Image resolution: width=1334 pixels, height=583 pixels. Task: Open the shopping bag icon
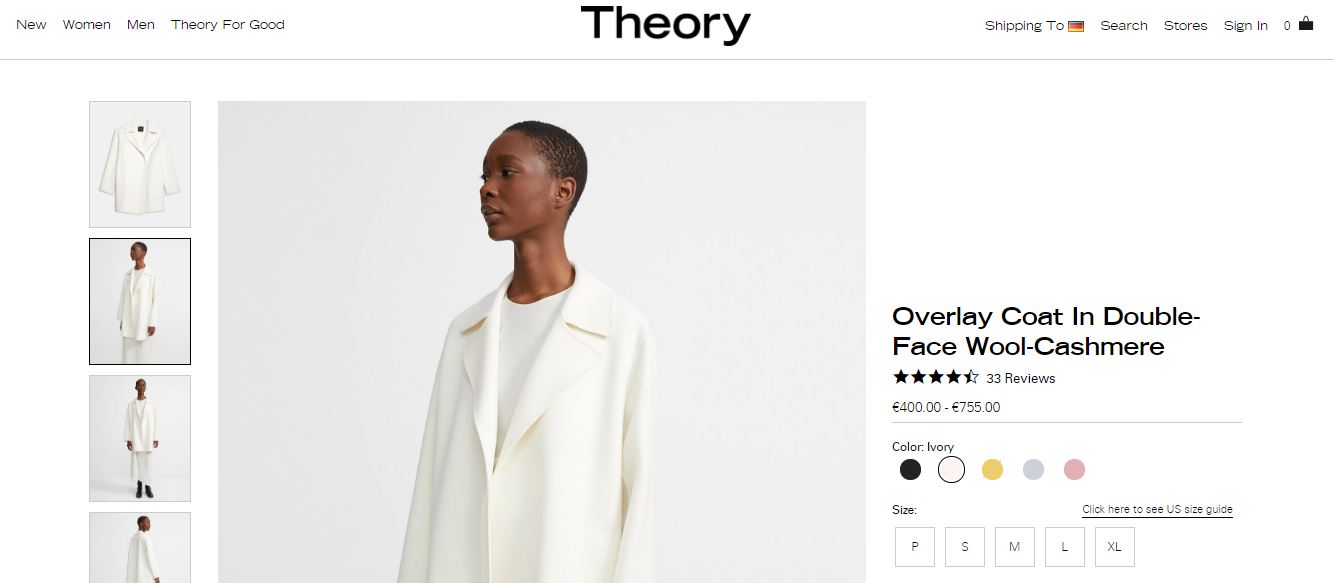(x=1305, y=24)
